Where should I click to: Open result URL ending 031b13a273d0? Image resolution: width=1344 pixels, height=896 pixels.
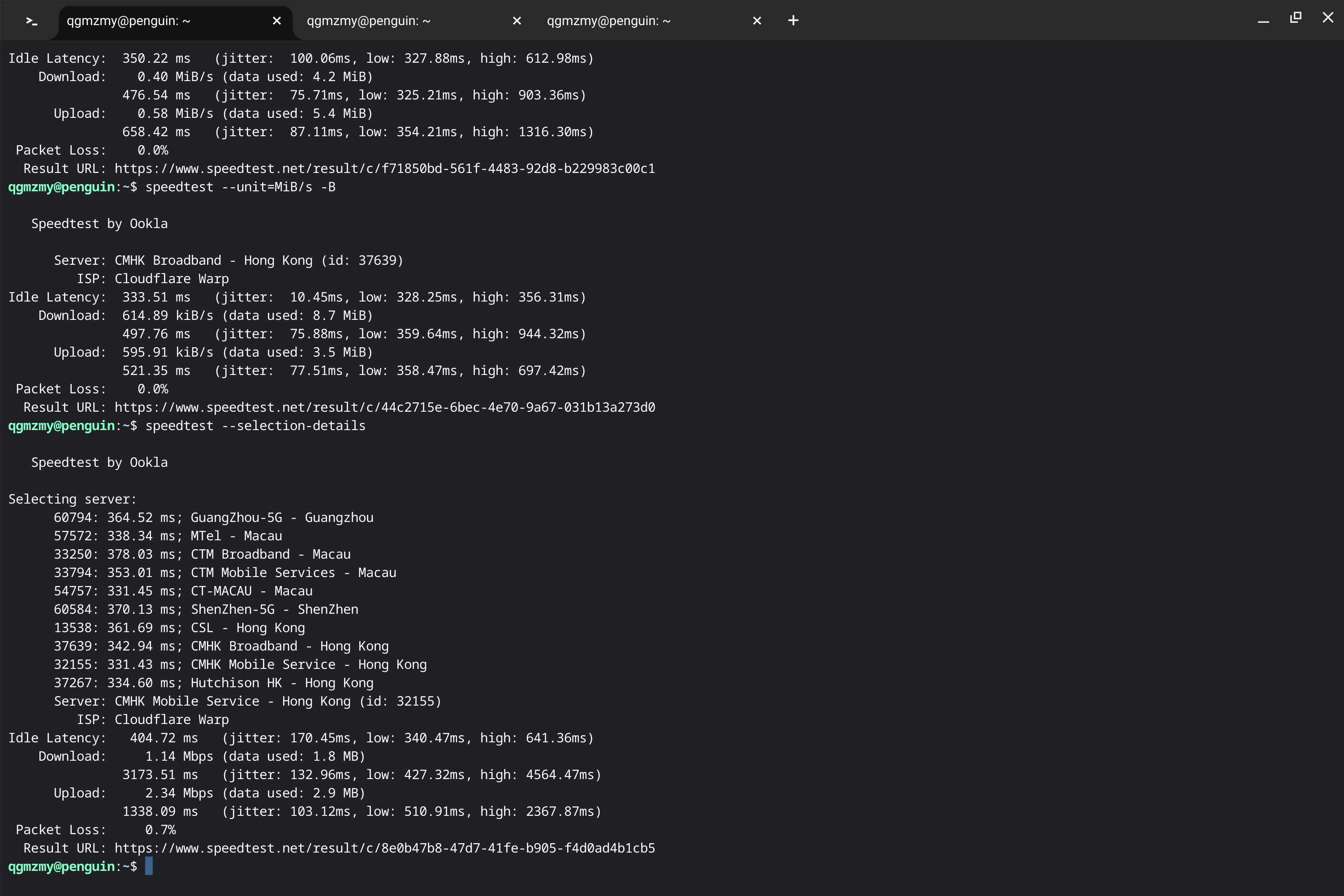[x=384, y=407]
